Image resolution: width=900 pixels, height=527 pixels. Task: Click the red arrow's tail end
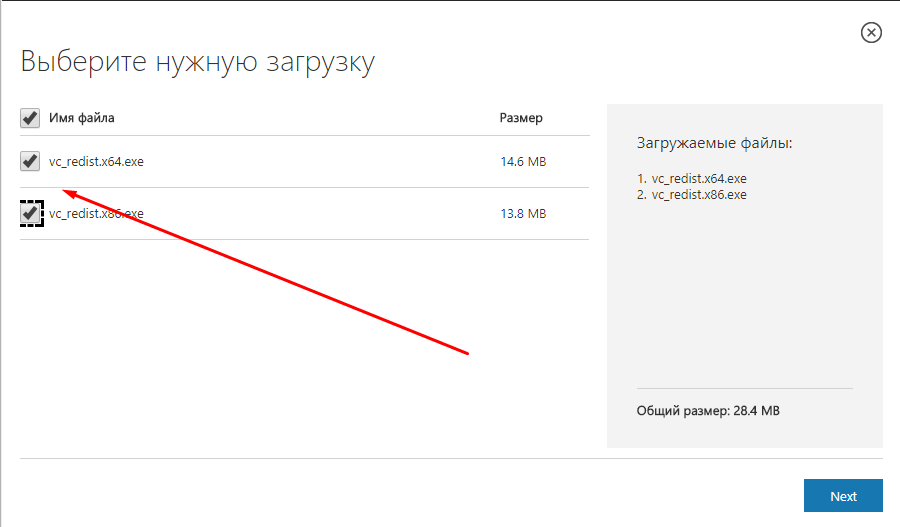coord(467,353)
